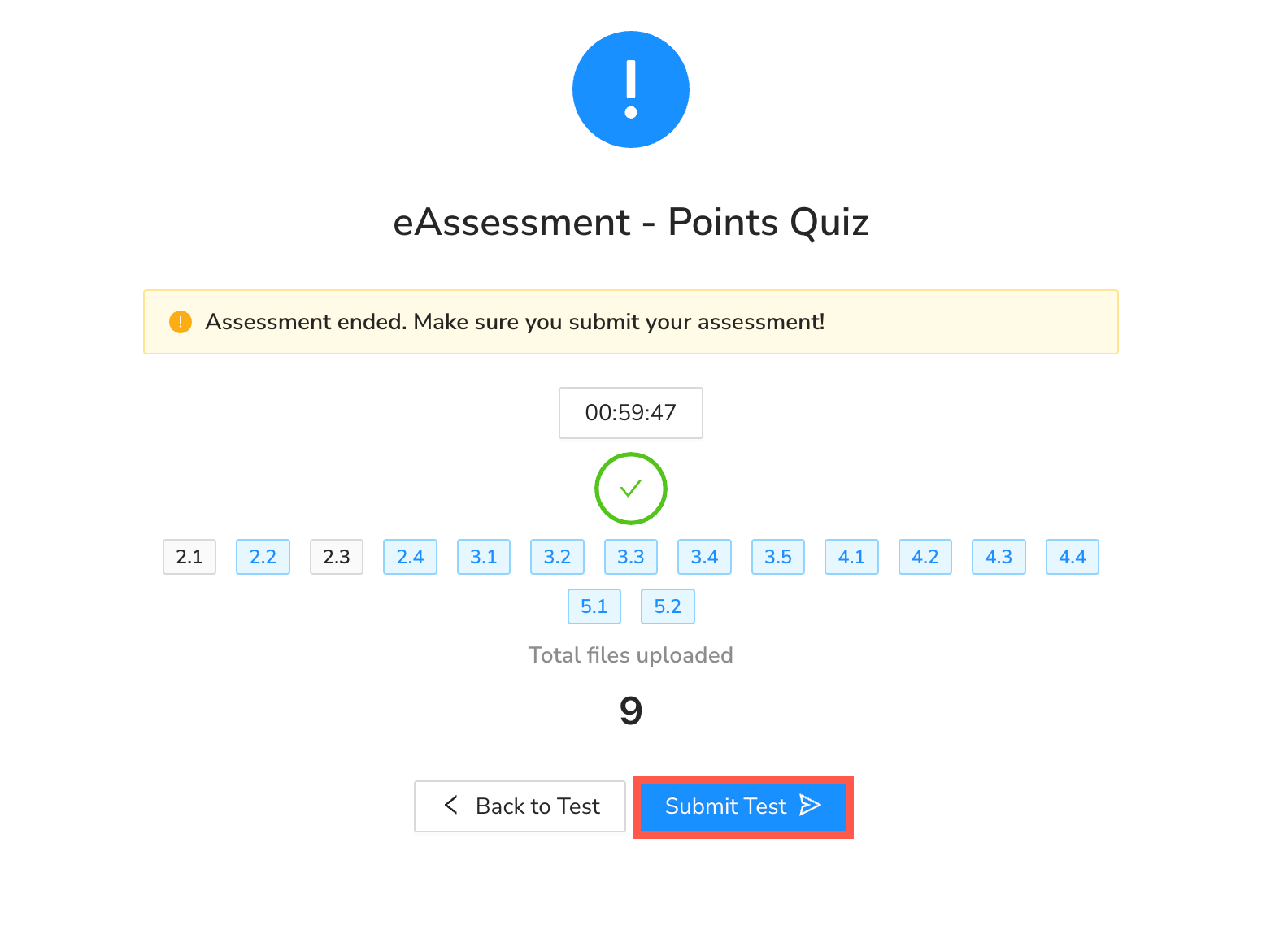Click the countdown timer display

(x=631, y=413)
